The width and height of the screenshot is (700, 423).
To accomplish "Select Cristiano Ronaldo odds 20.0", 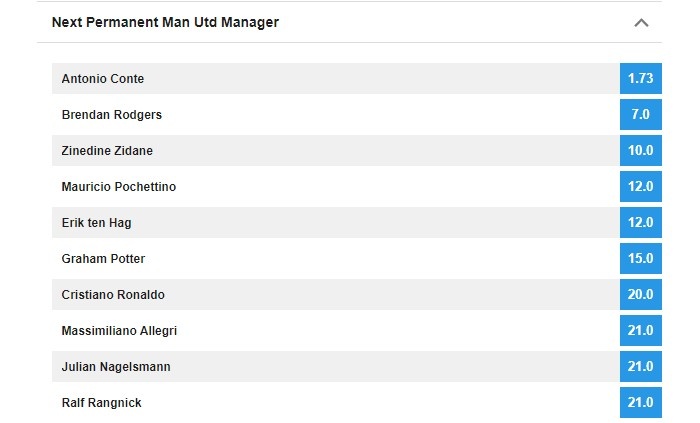I will pyautogui.click(x=641, y=294).
